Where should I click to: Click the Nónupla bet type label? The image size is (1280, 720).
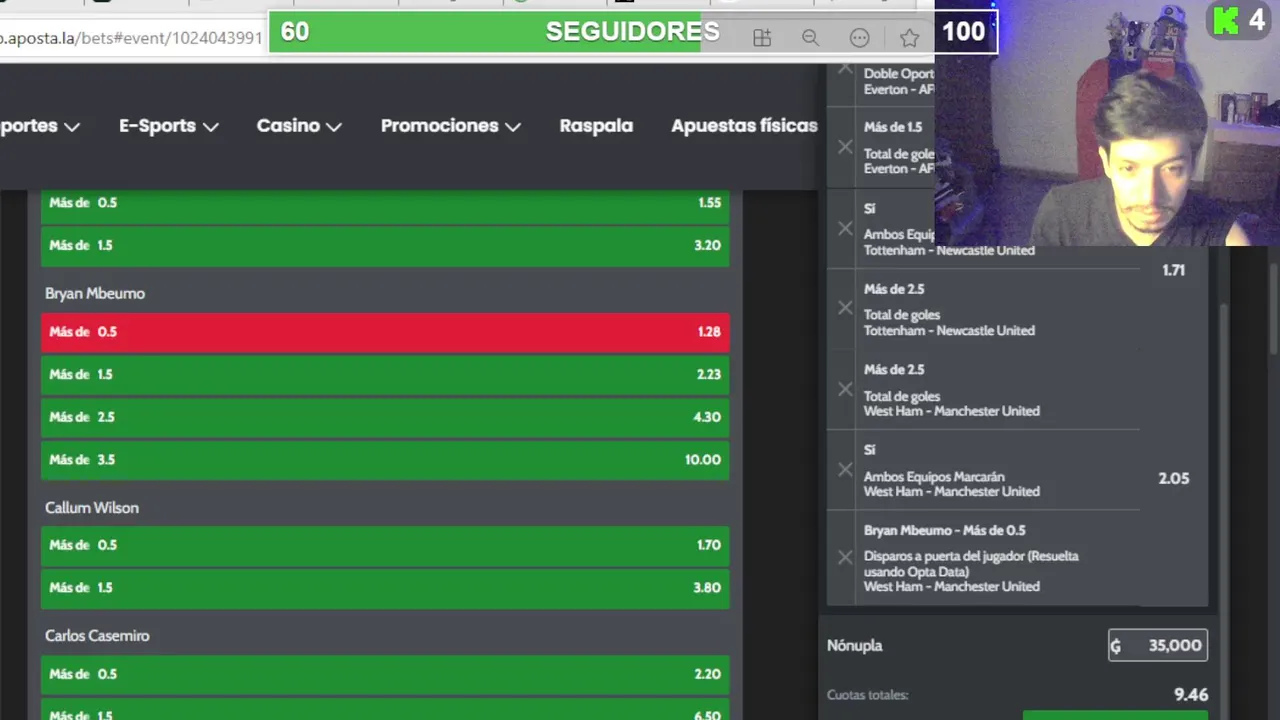(x=854, y=646)
